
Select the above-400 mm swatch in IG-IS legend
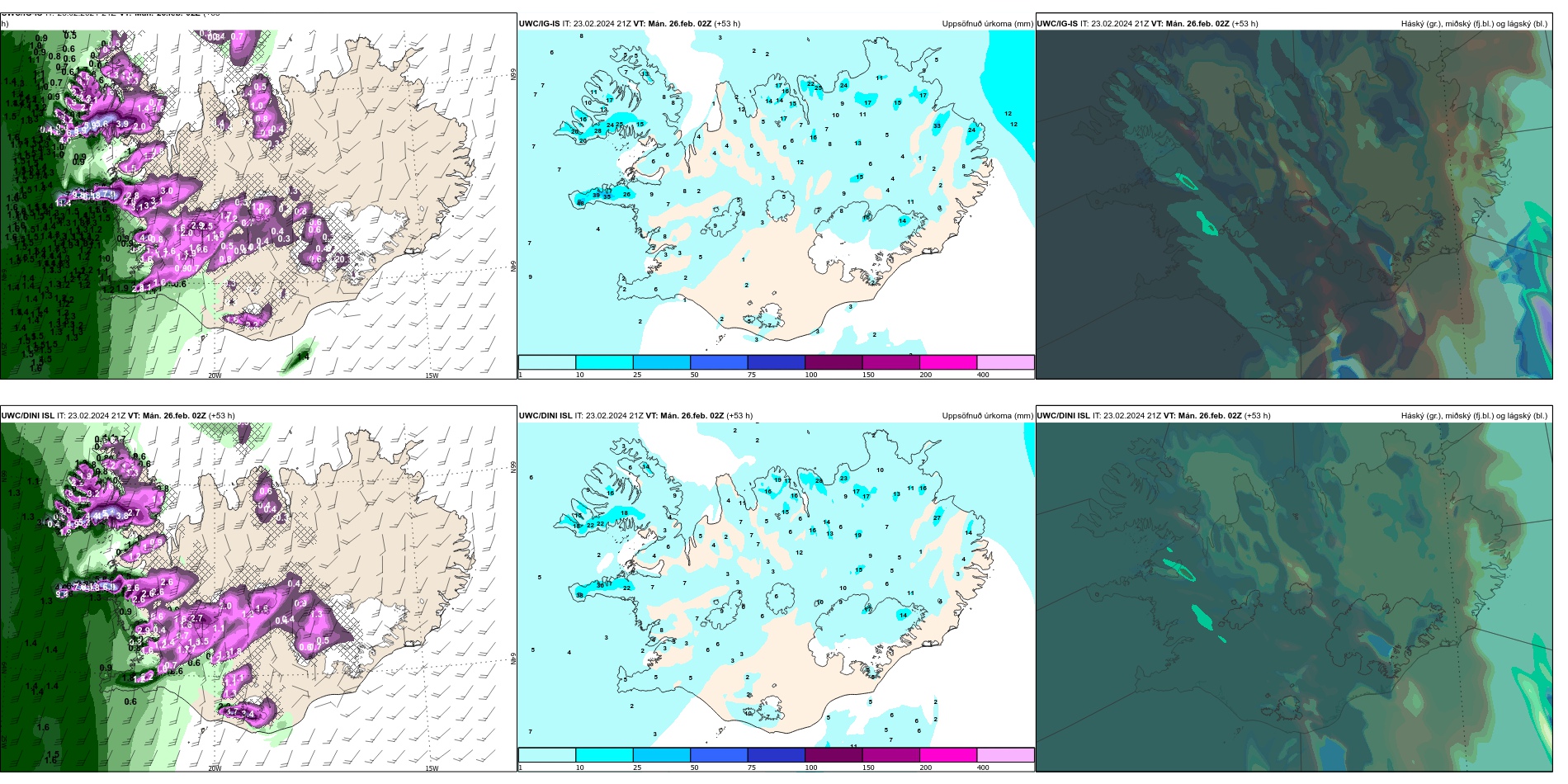pyautogui.click(x=1005, y=362)
